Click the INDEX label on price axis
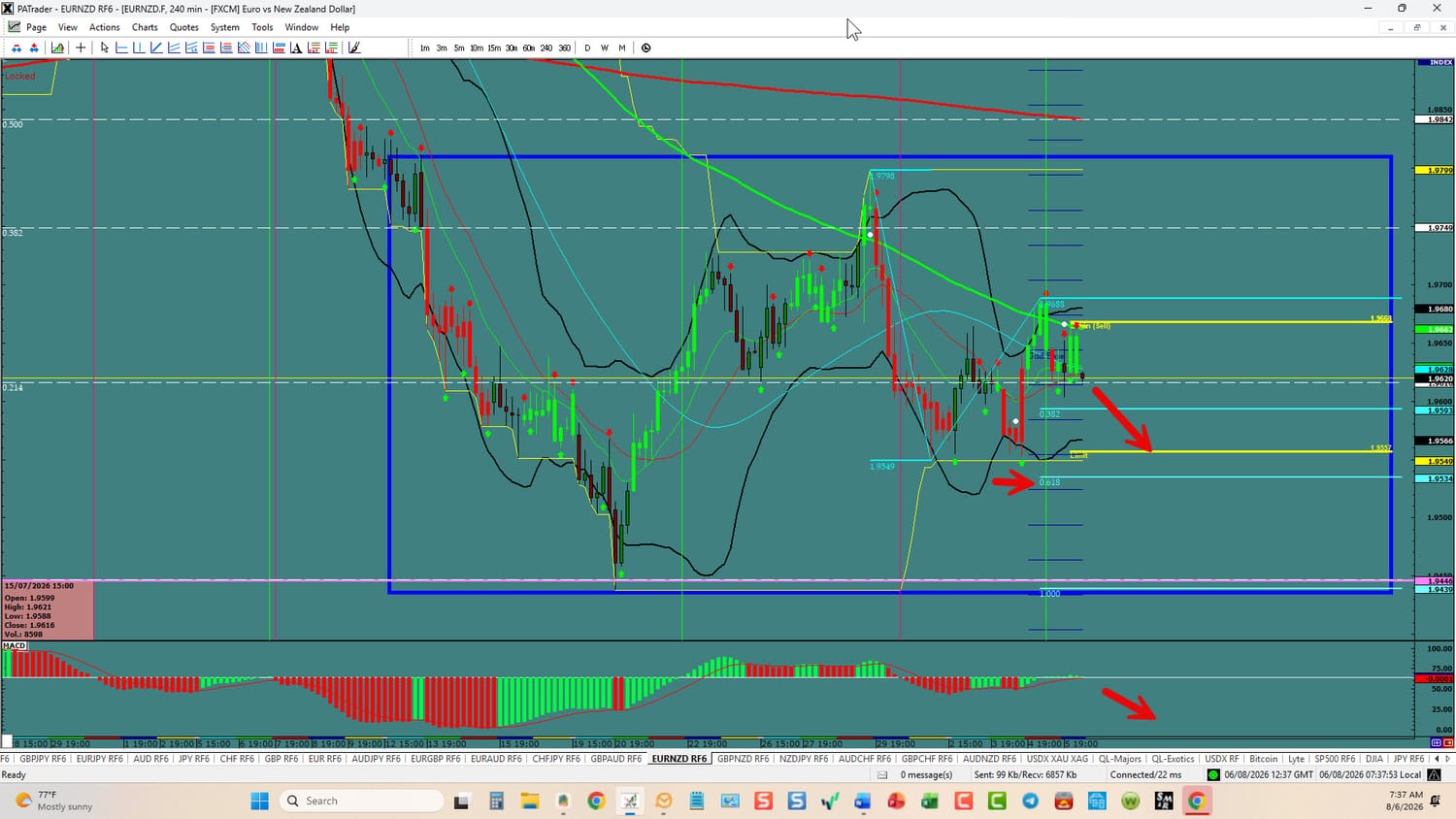The height and width of the screenshot is (819, 1456). 1440,62
